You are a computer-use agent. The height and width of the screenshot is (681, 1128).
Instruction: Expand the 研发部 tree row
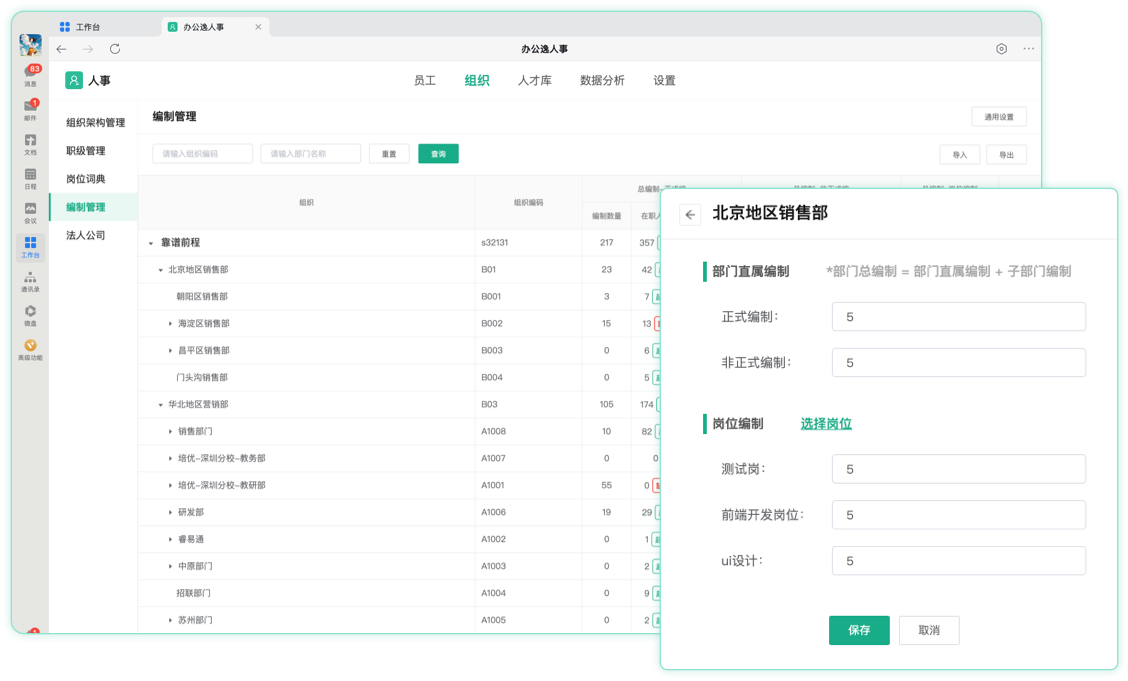tap(170, 512)
